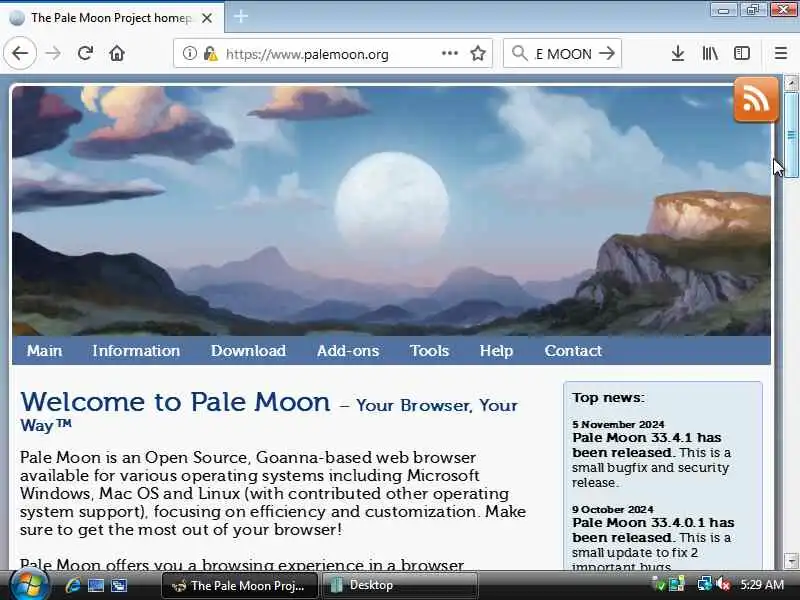The height and width of the screenshot is (600, 800).
Task: Open the Information menu item
Action: 136,351
